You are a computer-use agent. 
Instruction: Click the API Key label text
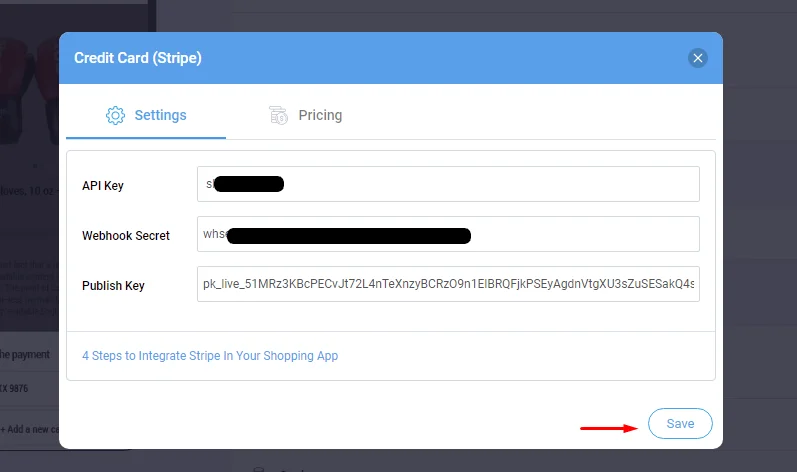(x=103, y=185)
